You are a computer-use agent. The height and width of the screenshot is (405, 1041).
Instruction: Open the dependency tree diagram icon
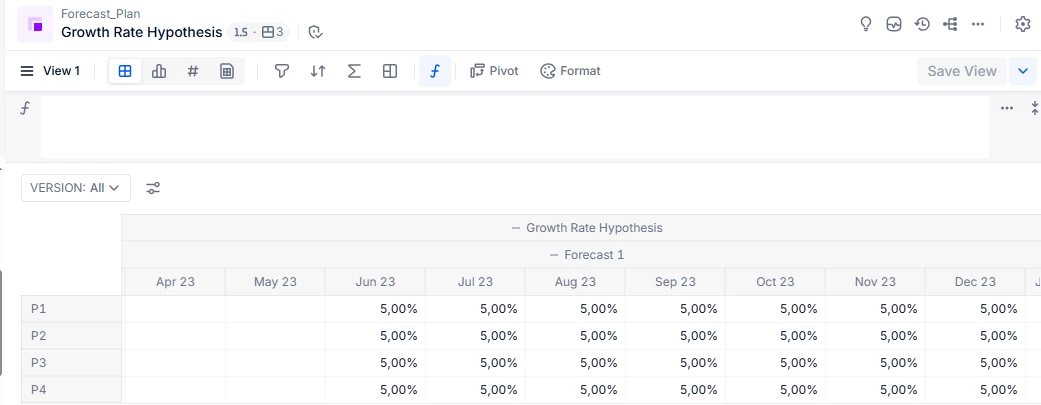[950, 24]
